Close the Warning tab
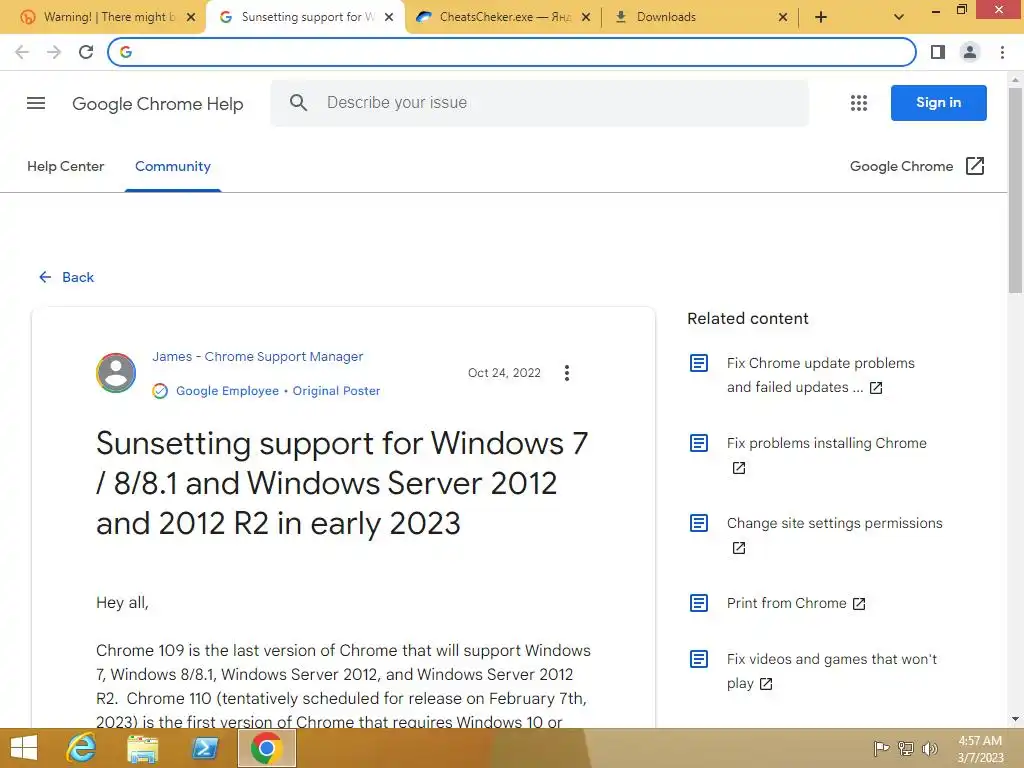 (191, 18)
